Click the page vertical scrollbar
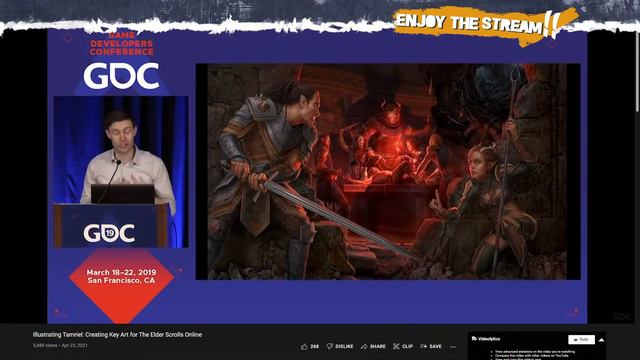 [x=638, y=71]
